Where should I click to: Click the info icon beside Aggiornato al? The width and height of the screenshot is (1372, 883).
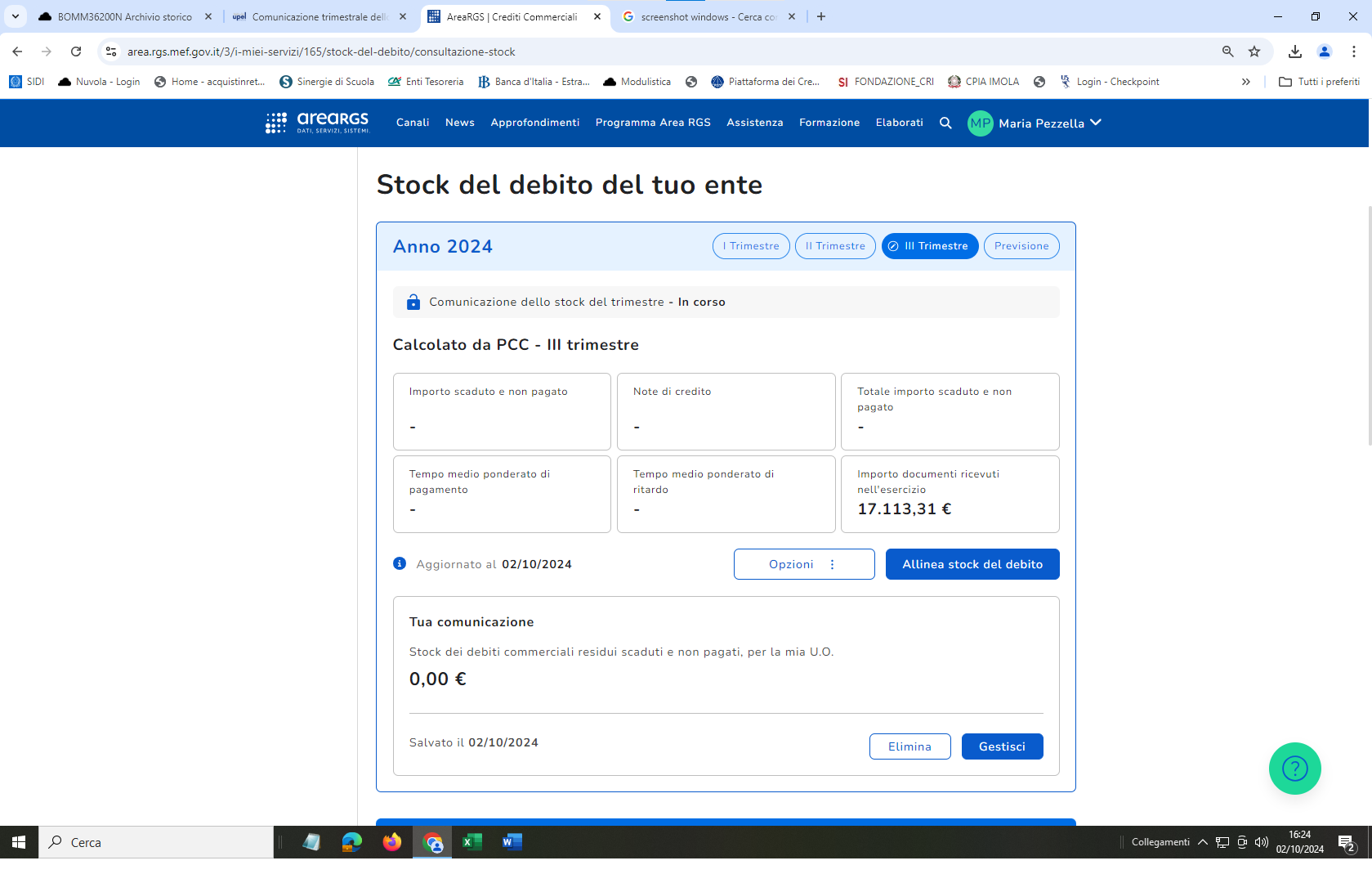click(x=400, y=563)
